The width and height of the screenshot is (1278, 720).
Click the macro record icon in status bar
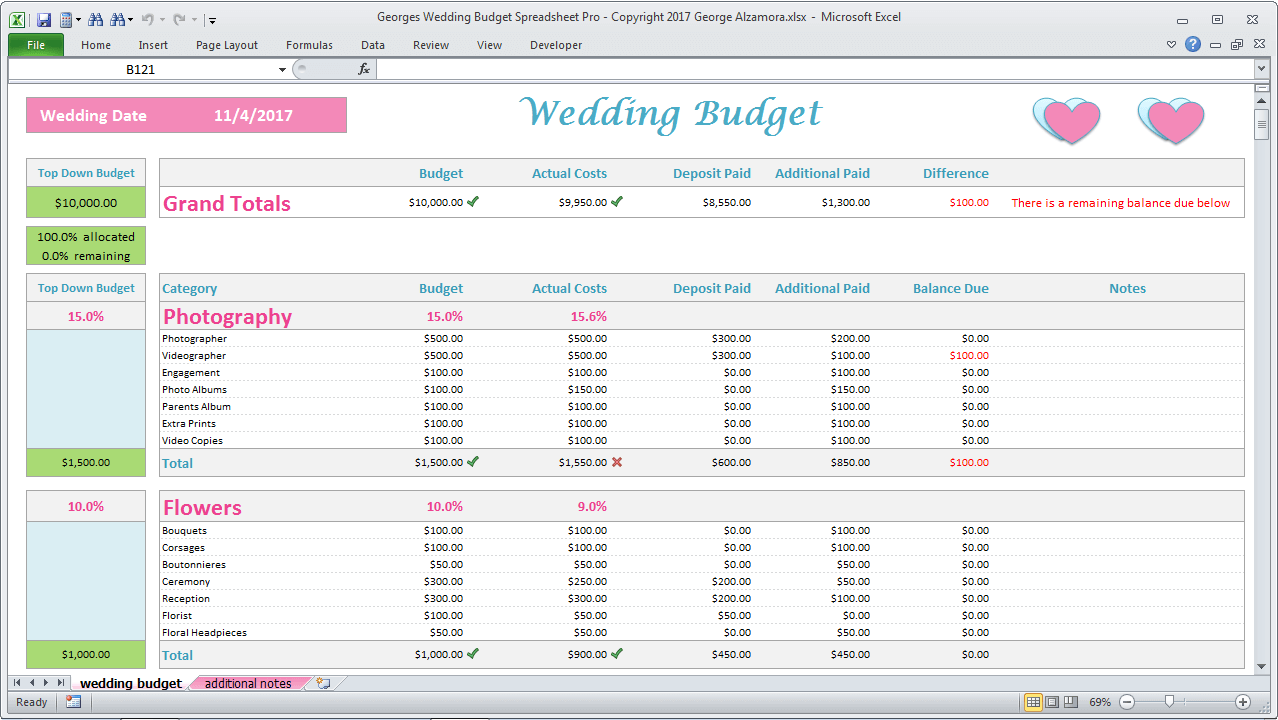tap(73, 702)
